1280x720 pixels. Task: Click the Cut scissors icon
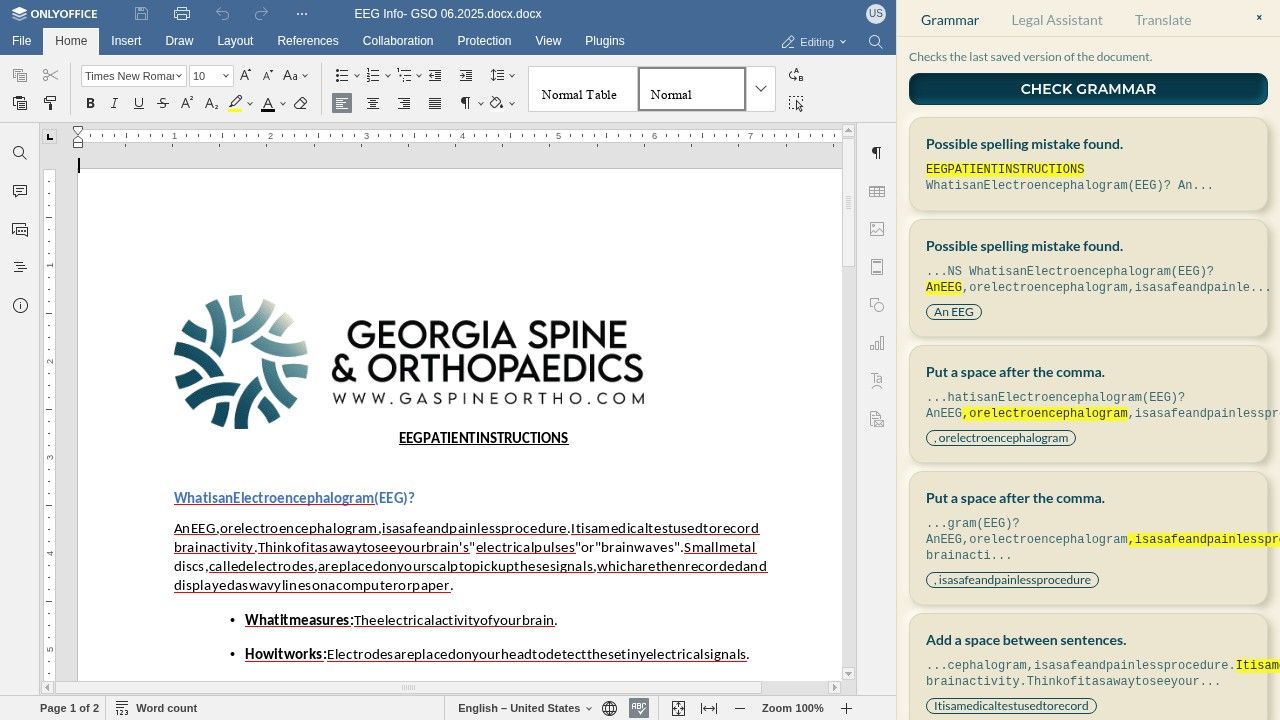point(50,76)
